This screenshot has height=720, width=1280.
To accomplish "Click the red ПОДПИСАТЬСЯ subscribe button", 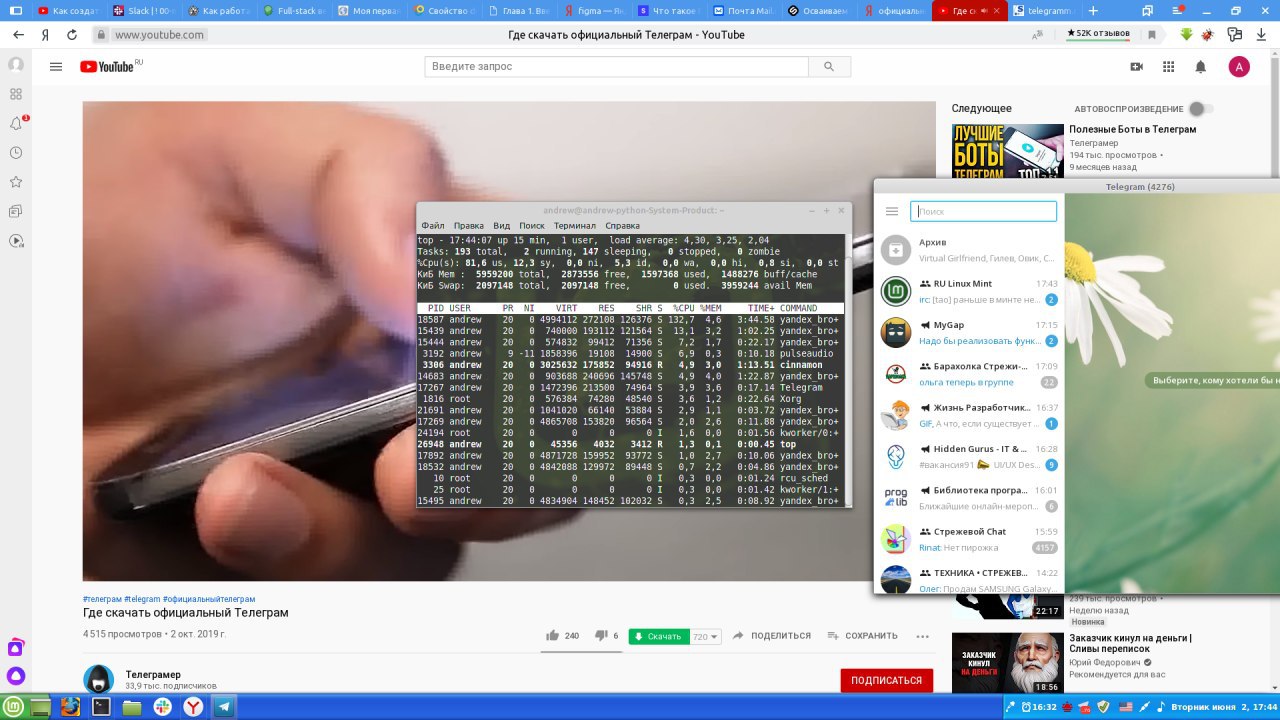I will tap(886, 680).
